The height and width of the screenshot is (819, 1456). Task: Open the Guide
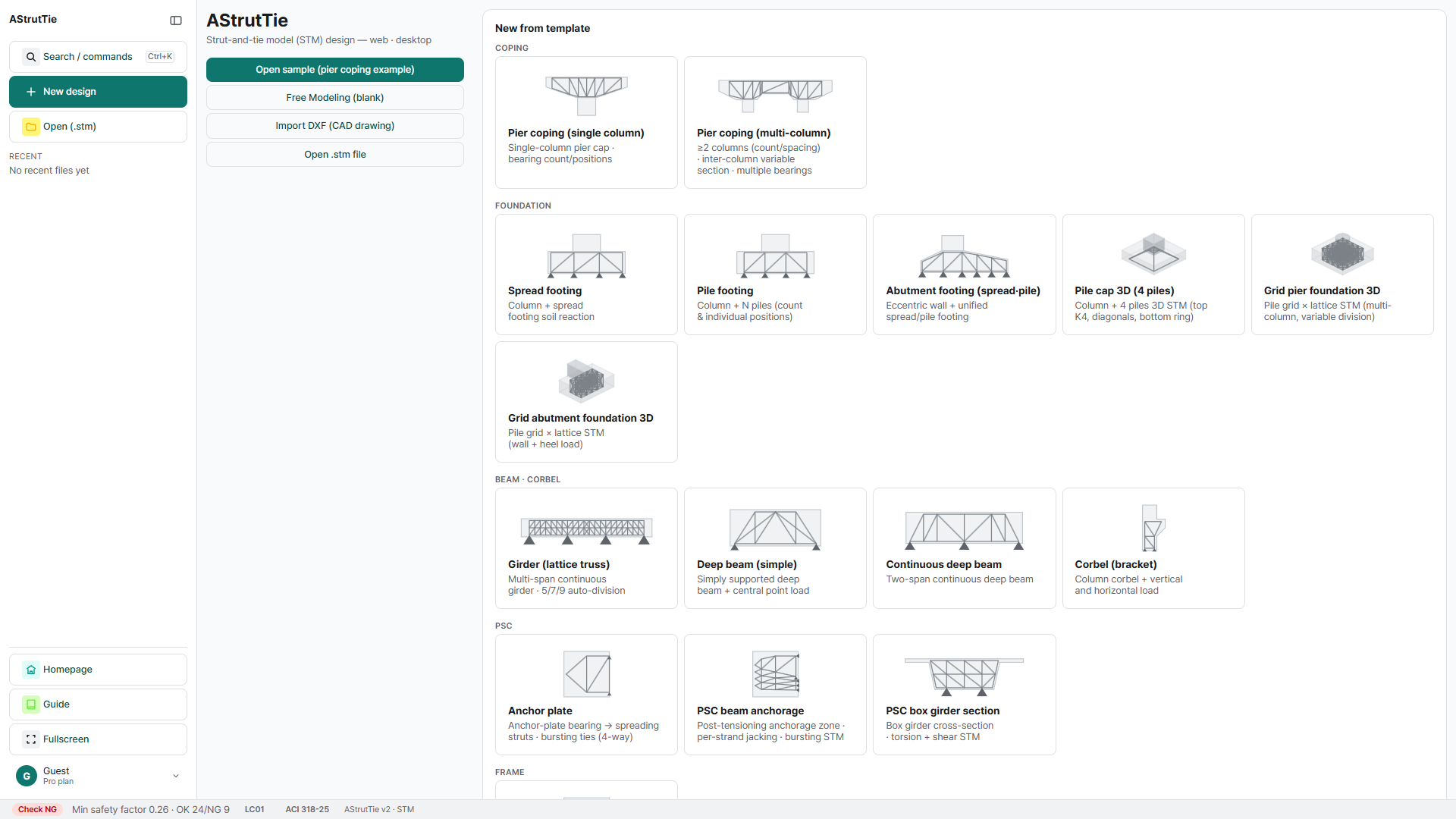(x=98, y=704)
